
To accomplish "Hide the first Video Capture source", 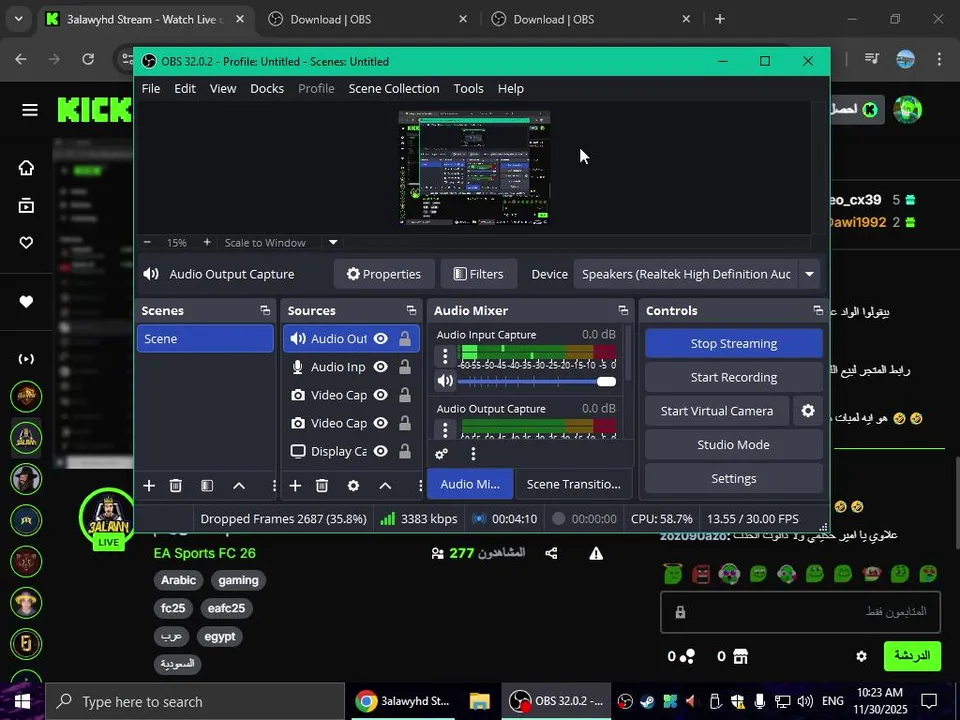I will tap(381, 395).
